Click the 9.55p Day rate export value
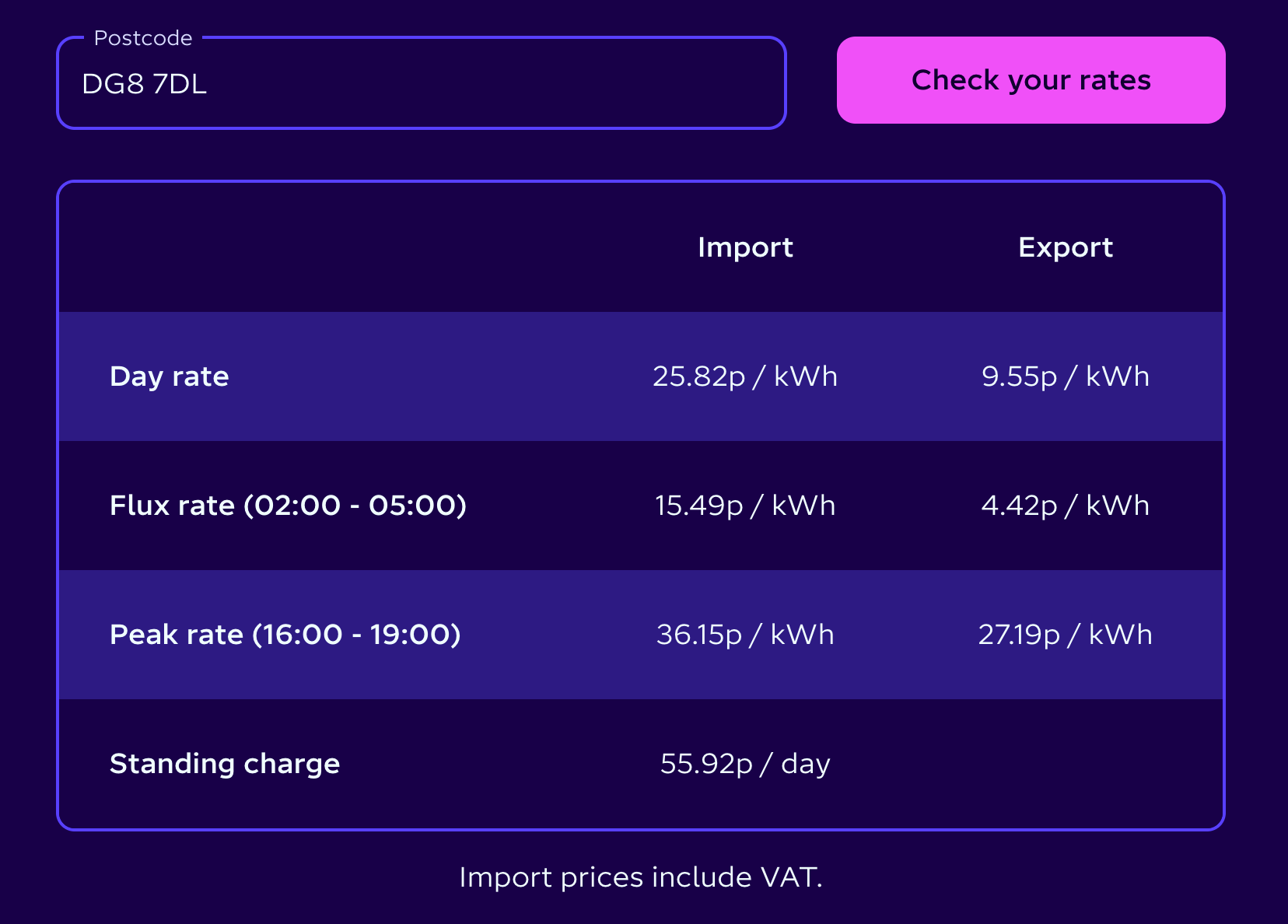 (1066, 376)
